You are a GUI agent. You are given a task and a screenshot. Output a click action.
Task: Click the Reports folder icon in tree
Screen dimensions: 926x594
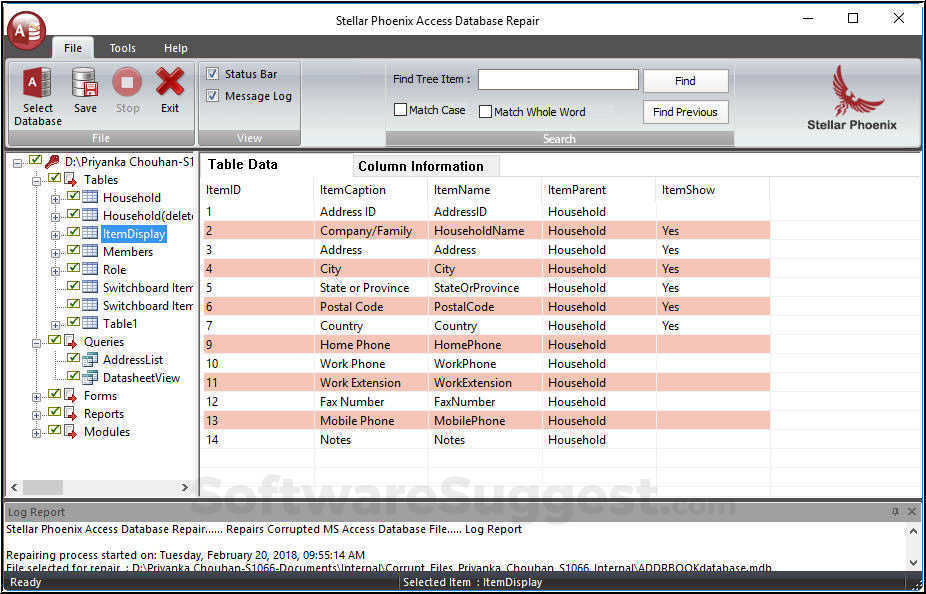tap(71, 414)
